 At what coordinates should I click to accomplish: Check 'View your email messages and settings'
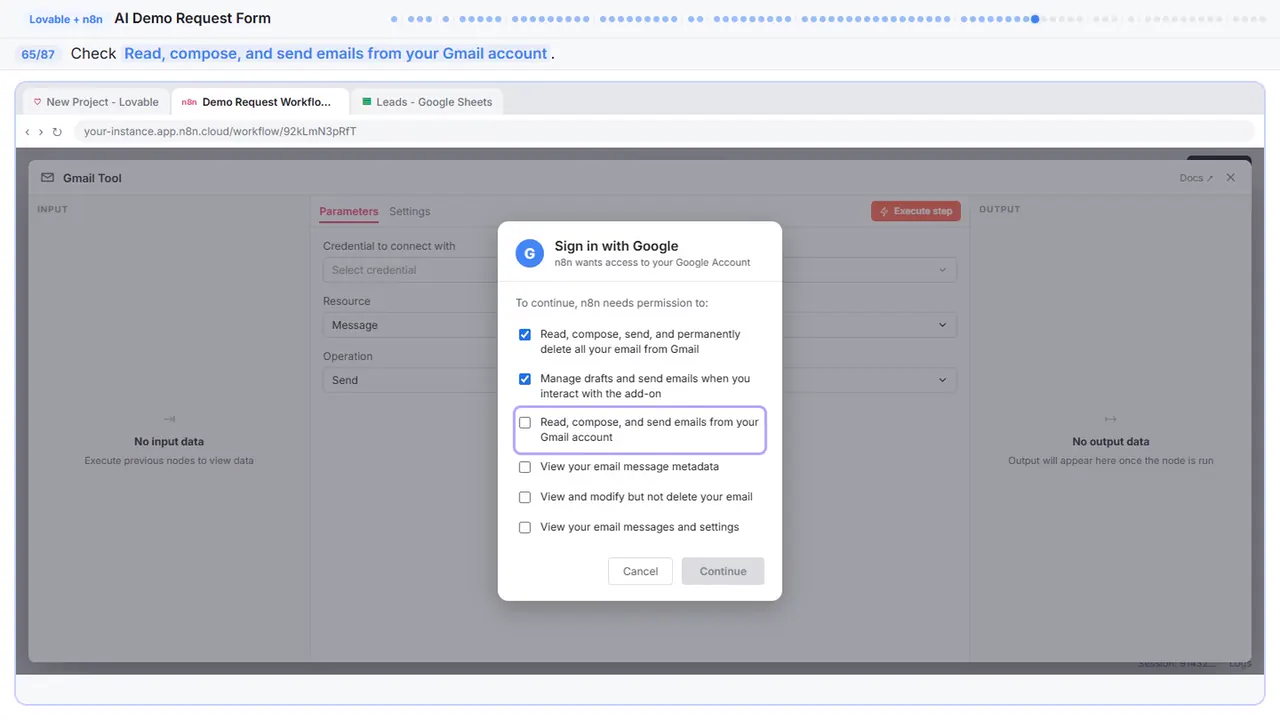525,527
